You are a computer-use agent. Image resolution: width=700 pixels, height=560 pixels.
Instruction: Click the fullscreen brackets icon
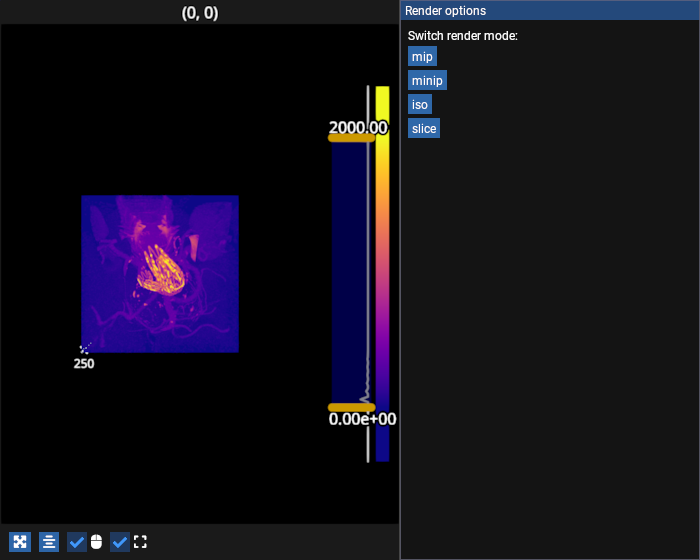pyautogui.click(x=140, y=542)
